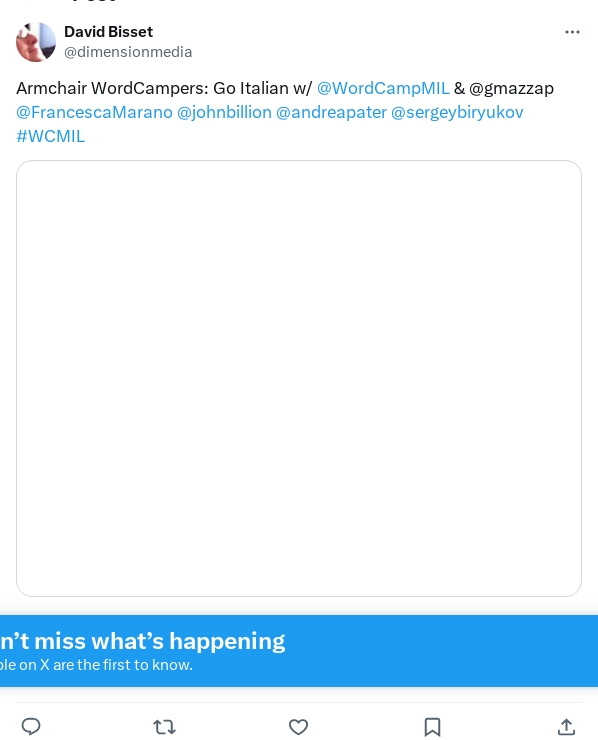This screenshot has width=598, height=740.
Task: Repost this tweet via retweet icon
Action: click(x=165, y=727)
